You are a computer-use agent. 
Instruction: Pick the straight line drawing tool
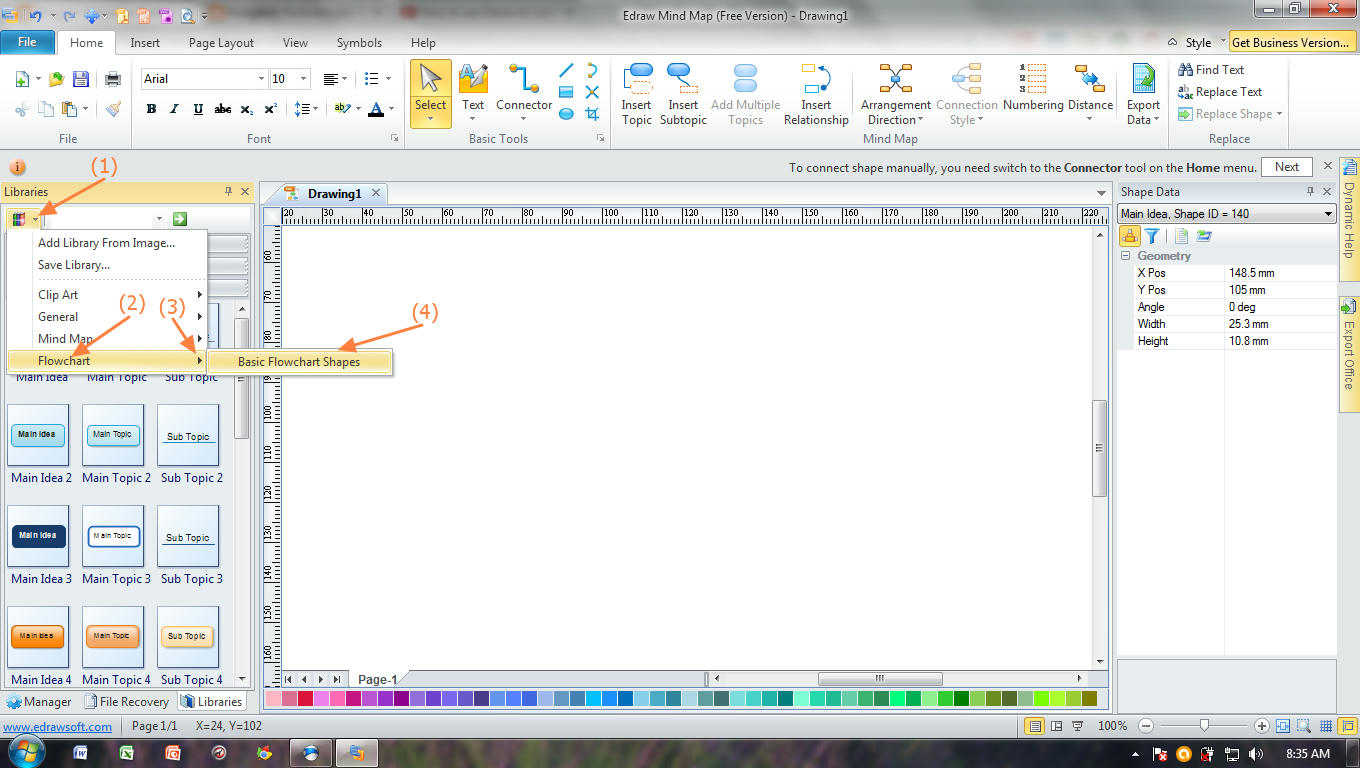[x=566, y=70]
